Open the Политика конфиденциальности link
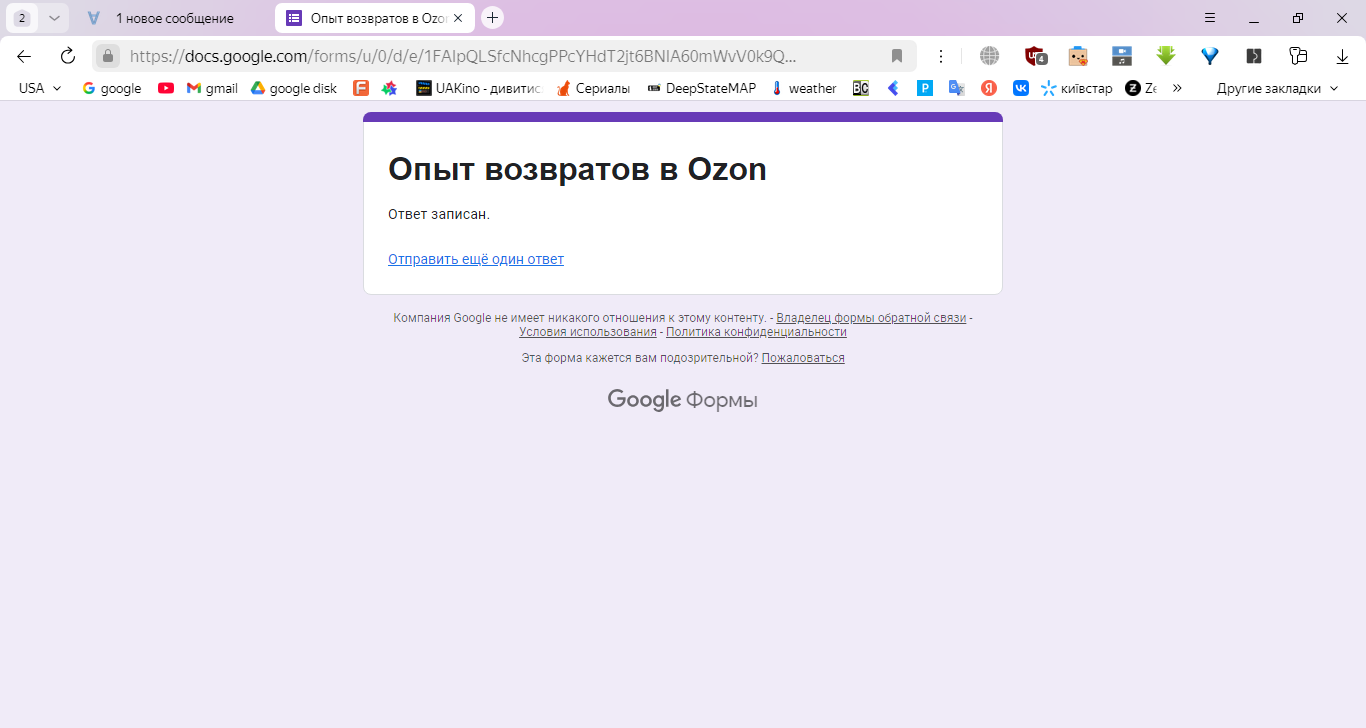This screenshot has height=728, width=1366. [756, 332]
